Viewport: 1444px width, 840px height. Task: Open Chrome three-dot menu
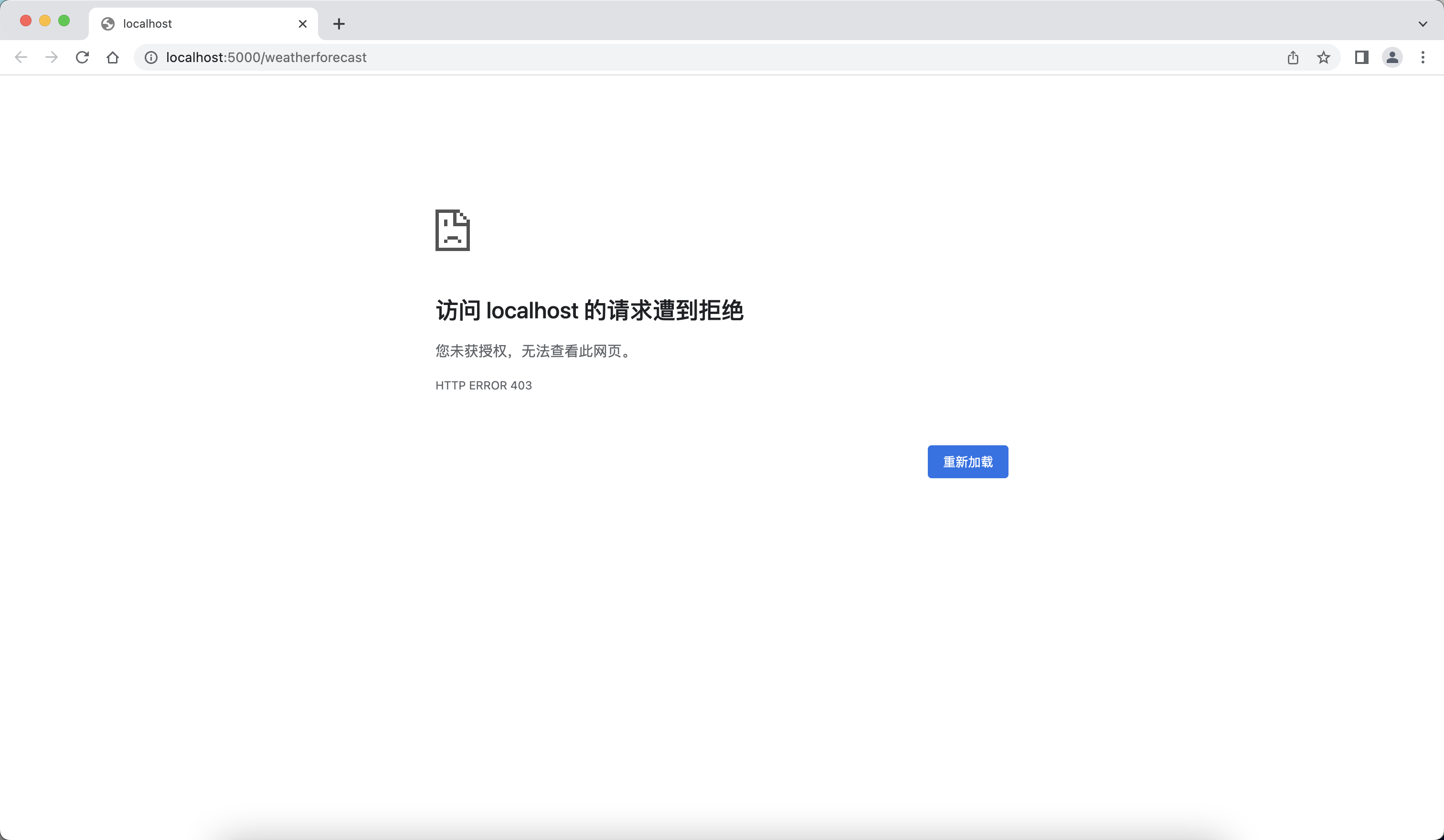pos(1423,57)
